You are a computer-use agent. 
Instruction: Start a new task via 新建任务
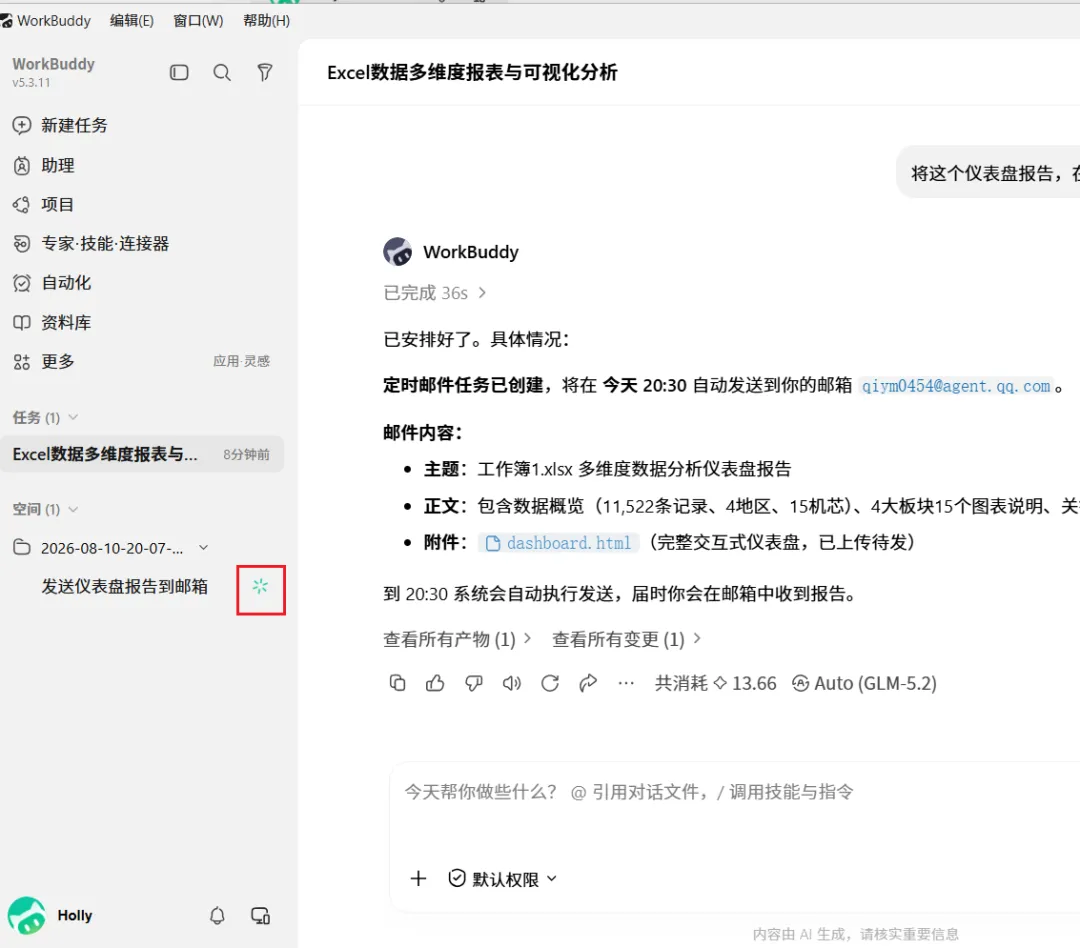click(61, 125)
